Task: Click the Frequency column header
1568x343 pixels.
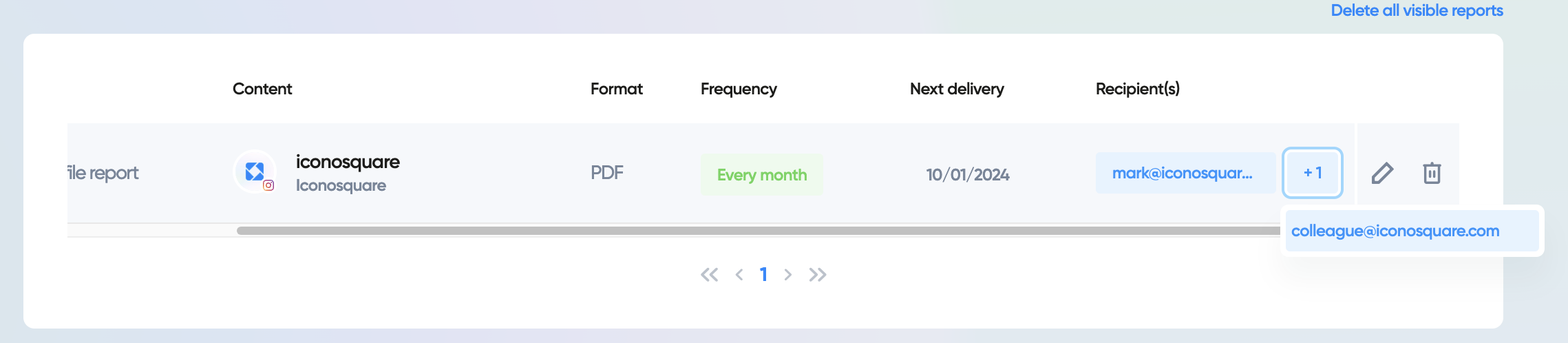Action: 739,89
